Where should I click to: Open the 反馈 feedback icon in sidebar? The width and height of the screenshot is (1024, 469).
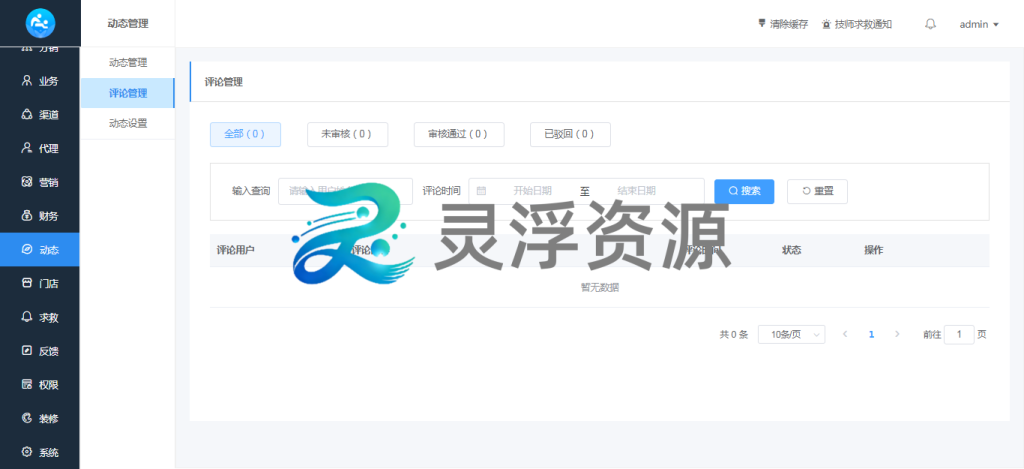tap(27, 351)
